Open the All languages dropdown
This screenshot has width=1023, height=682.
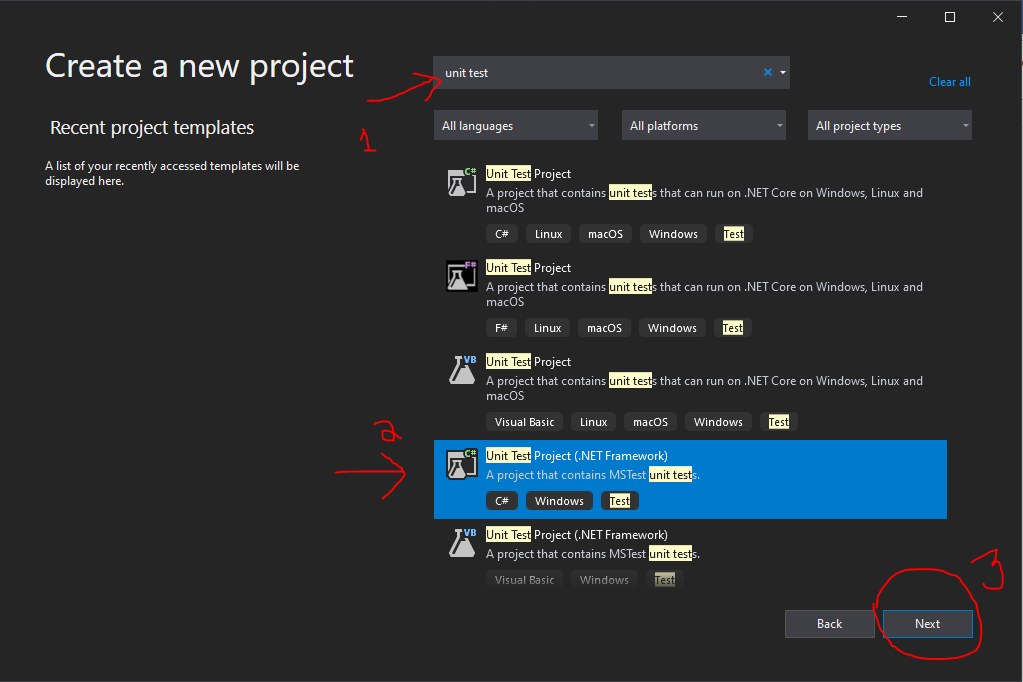515,125
